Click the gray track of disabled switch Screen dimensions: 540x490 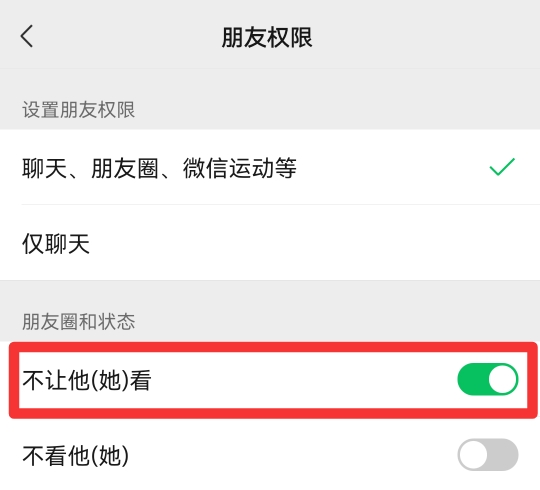pyautogui.click(x=503, y=455)
